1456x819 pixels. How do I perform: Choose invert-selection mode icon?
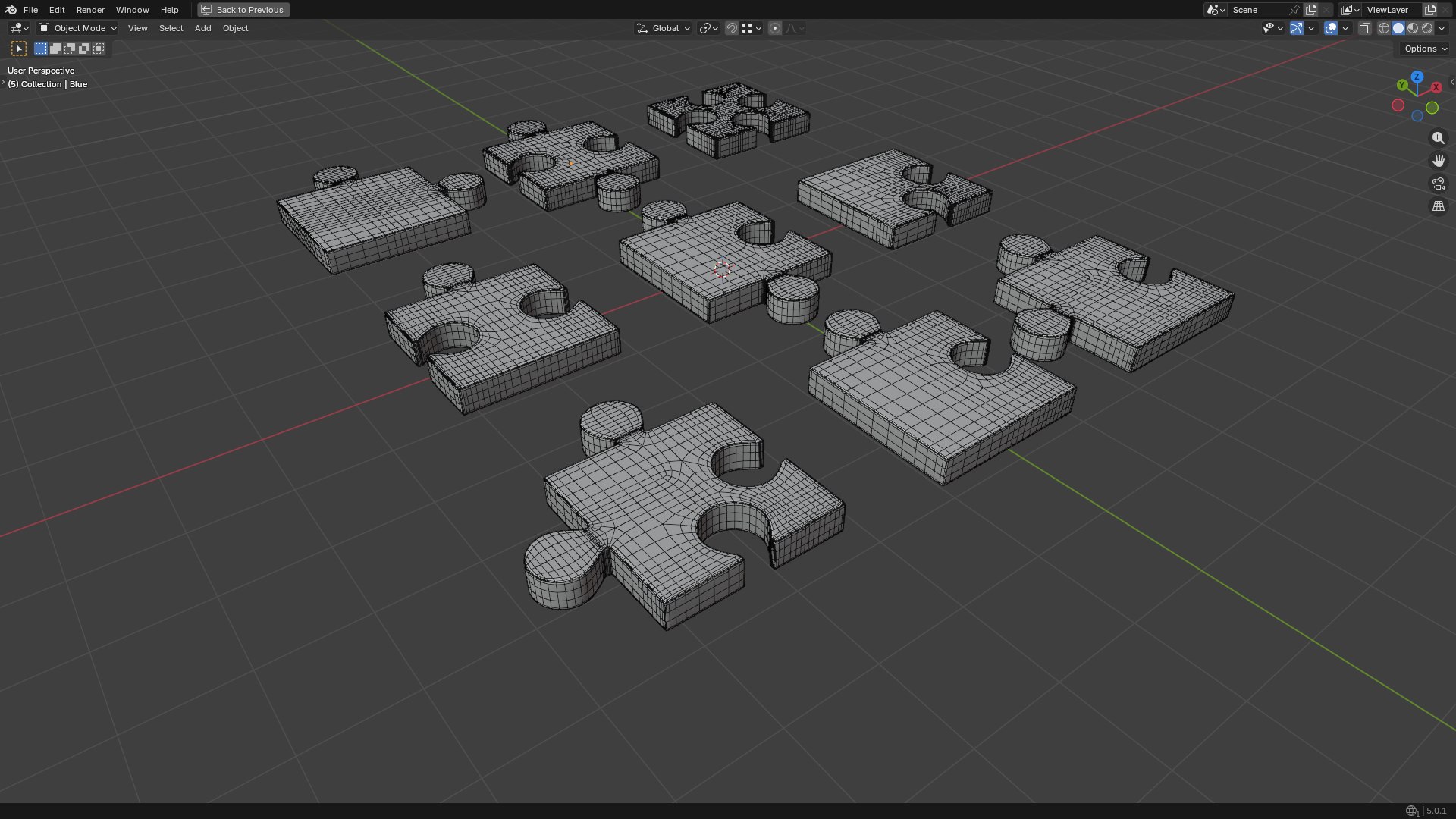(x=84, y=49)
